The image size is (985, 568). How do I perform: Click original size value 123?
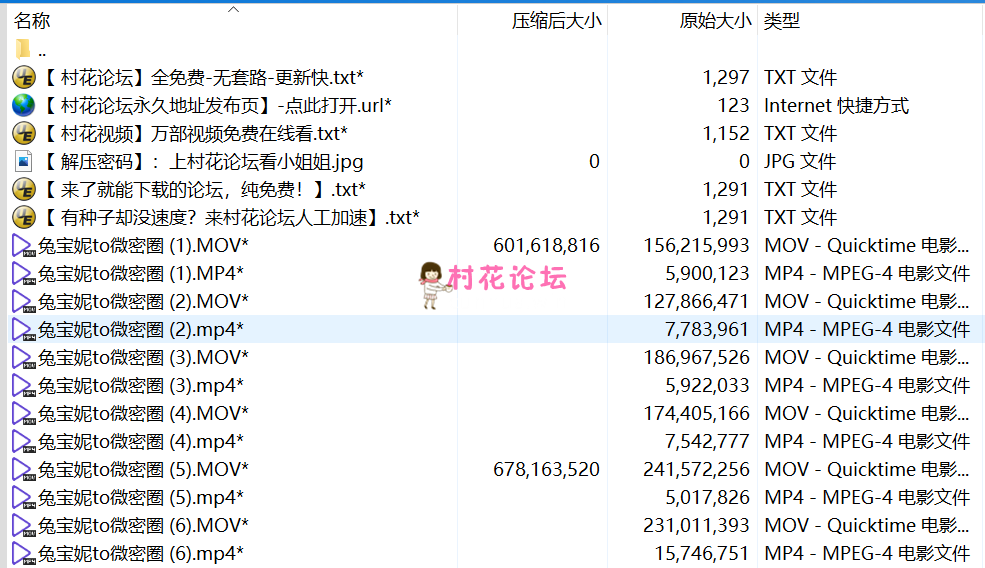coord(734,105)
